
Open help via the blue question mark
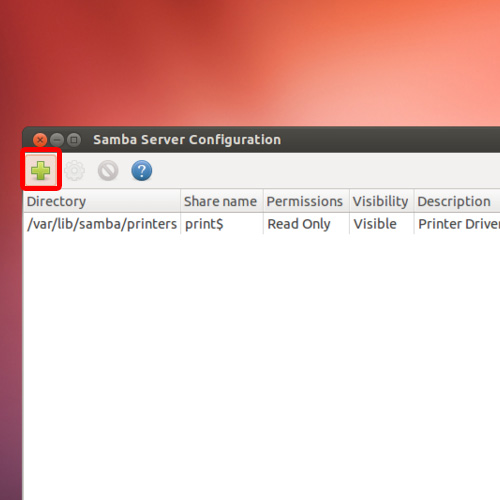(x=142, y=170)
